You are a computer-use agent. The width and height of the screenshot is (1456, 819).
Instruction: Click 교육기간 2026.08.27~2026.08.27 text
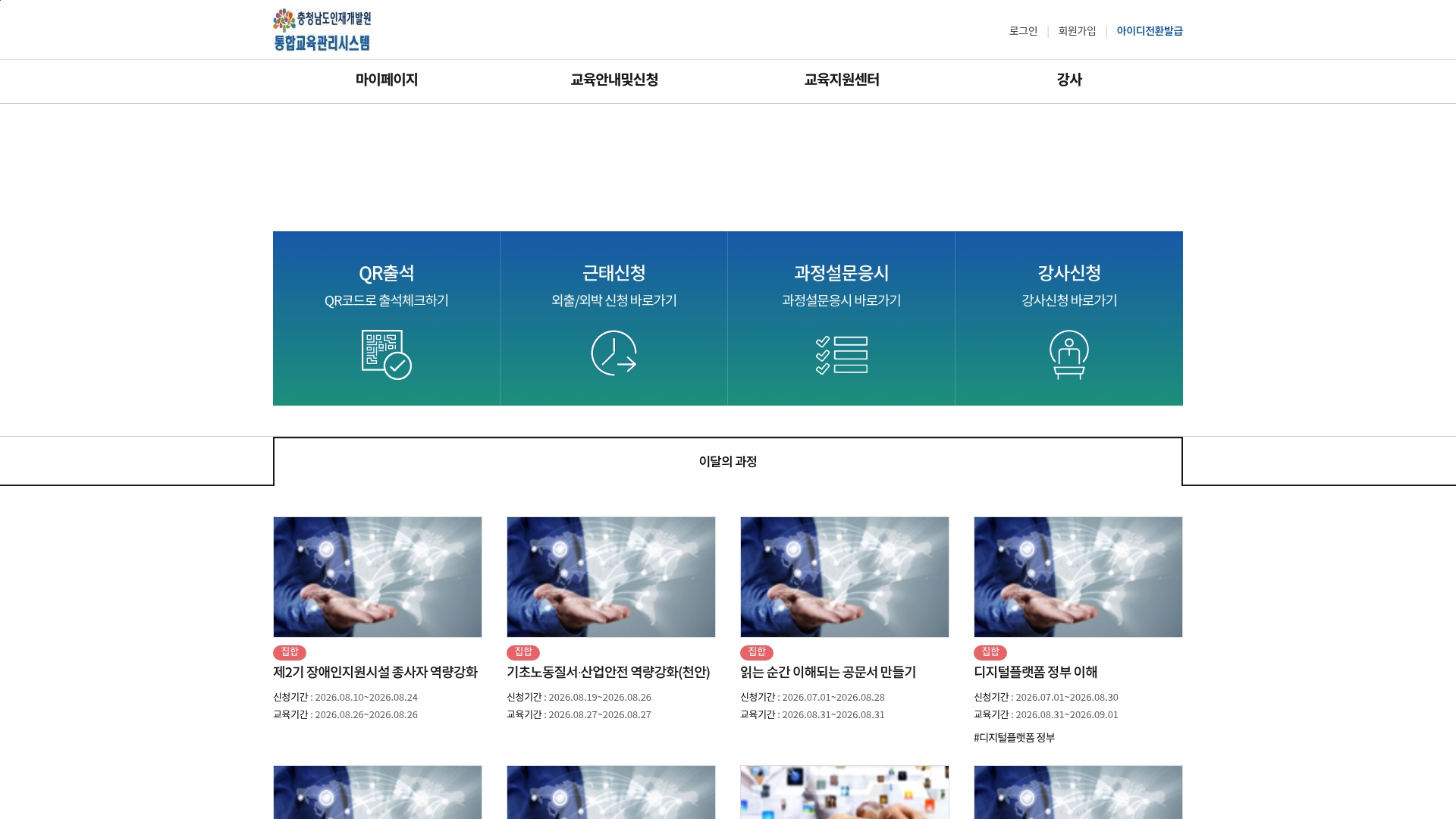[579, 714]
